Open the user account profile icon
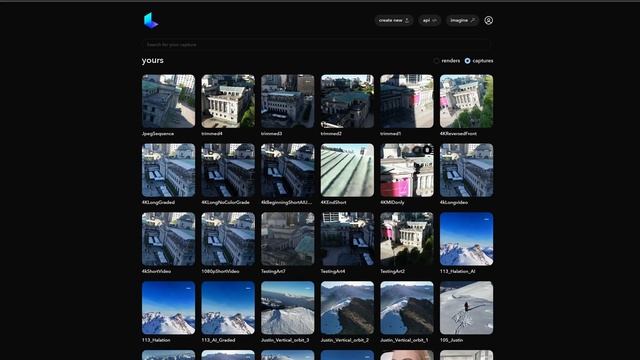The image size is (640, 360). [489, 20]
